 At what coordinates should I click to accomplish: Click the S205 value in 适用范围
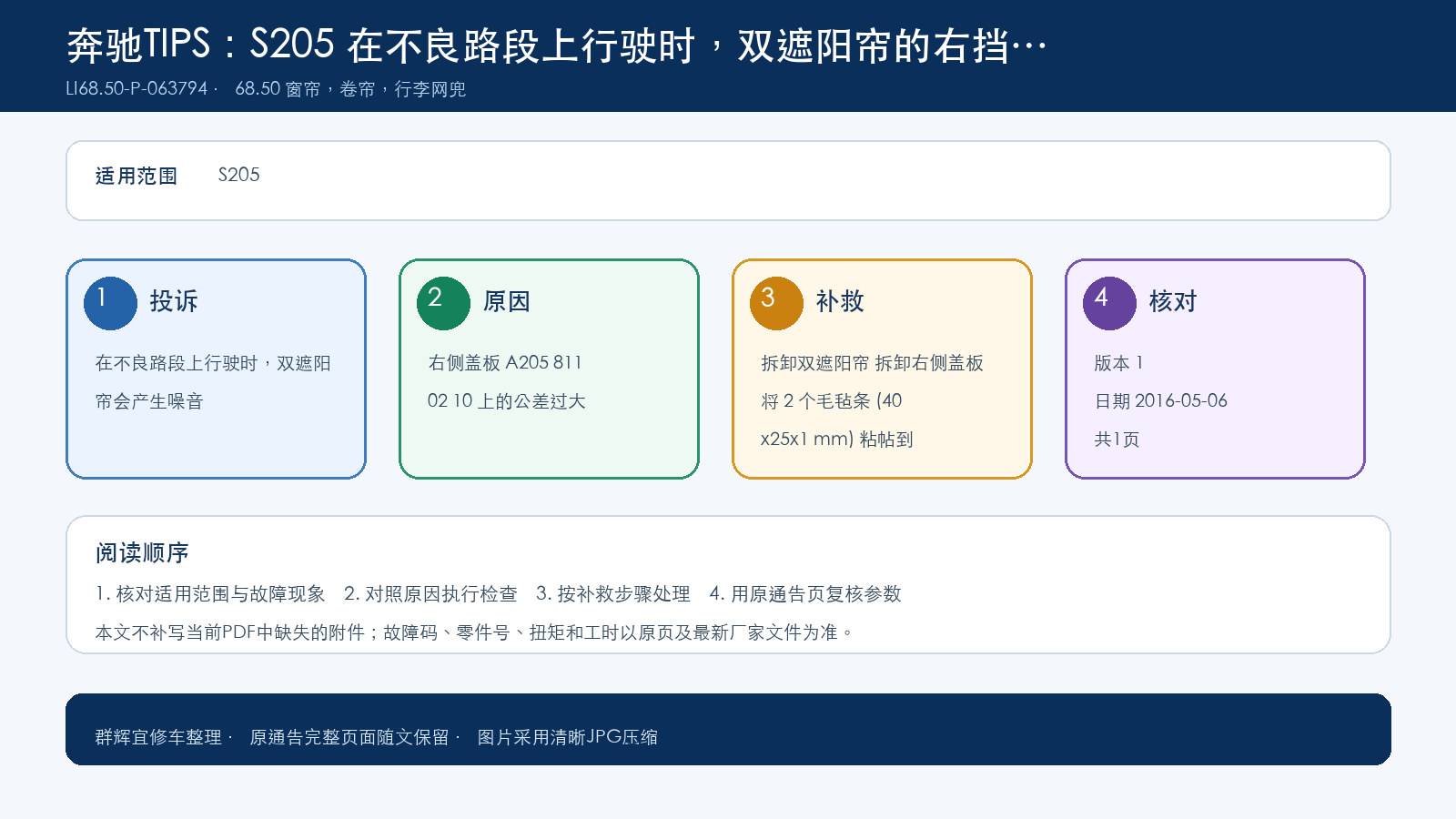click(x=239, y=175)
